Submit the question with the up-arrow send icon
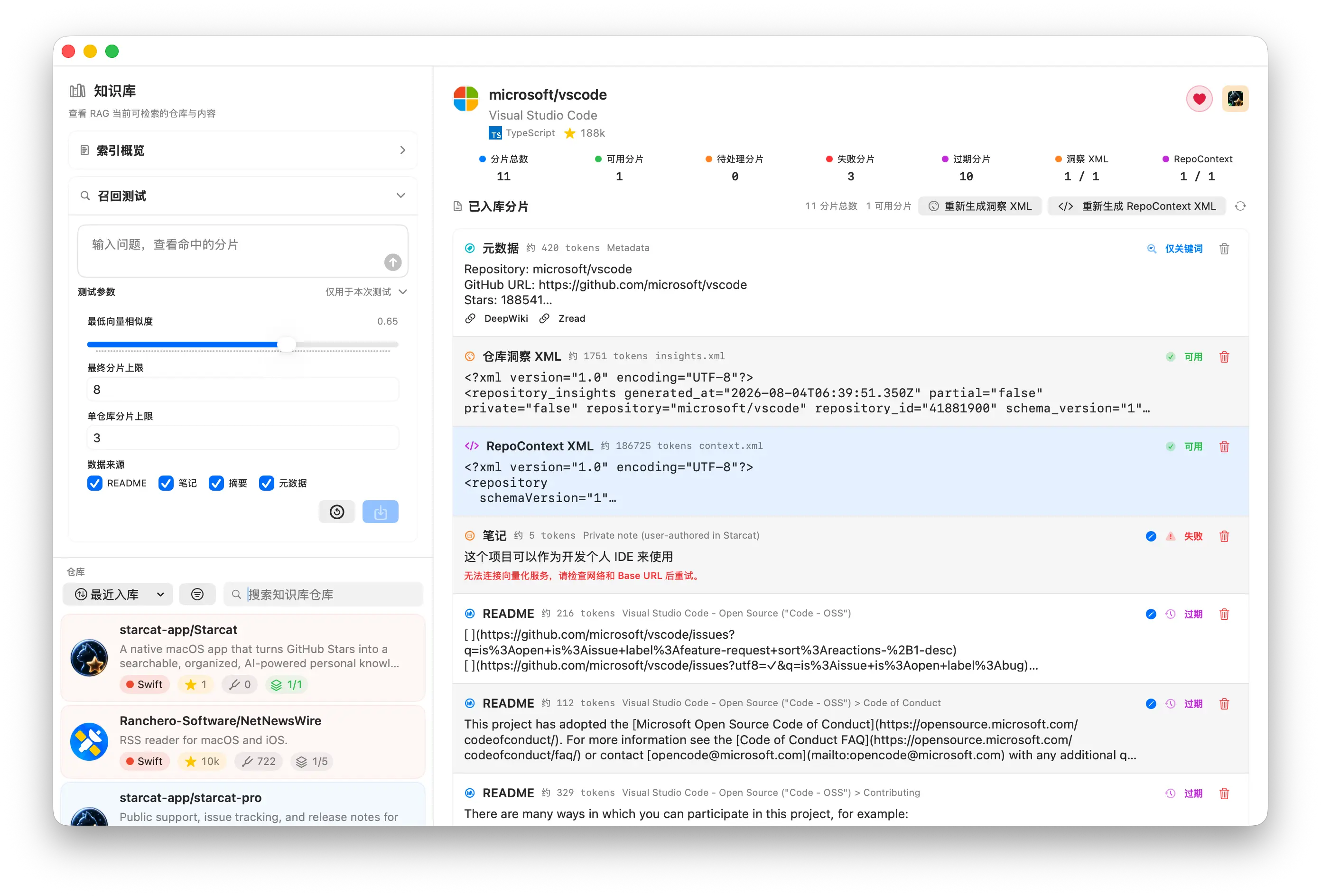Viewport: 1321px width, 896px height. click(x=393, y=262)
